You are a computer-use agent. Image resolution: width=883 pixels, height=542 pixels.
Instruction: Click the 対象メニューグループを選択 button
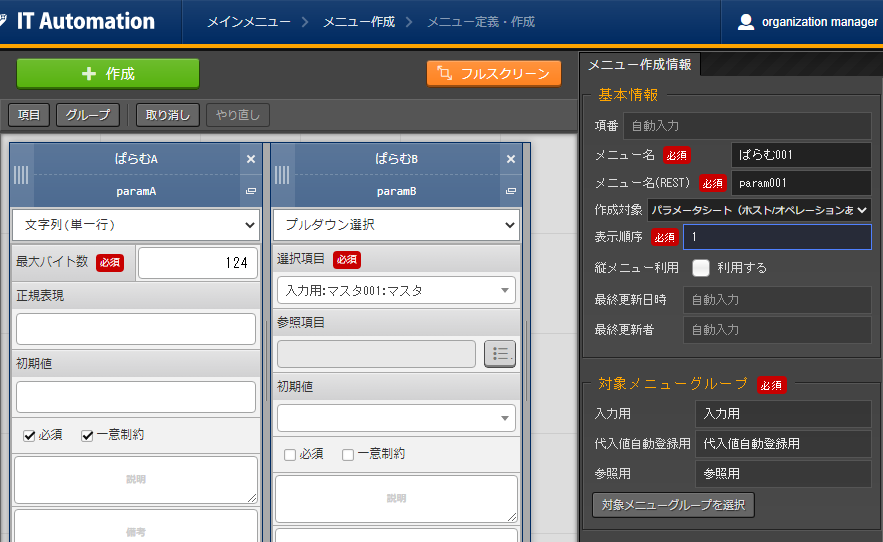pyautogui.click(x=673, y=504)
